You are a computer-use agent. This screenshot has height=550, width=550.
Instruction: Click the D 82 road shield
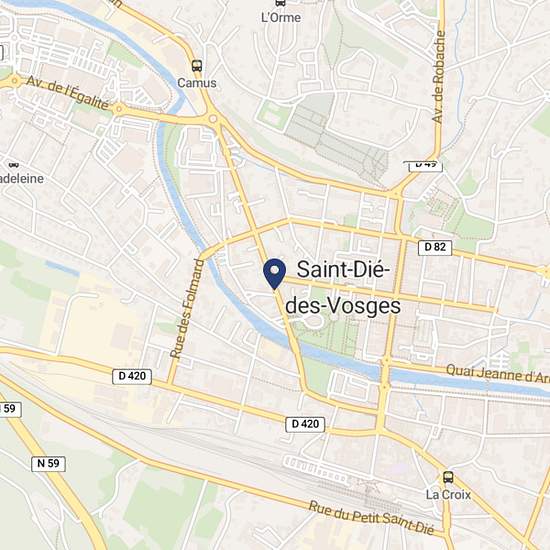[435, 247]
